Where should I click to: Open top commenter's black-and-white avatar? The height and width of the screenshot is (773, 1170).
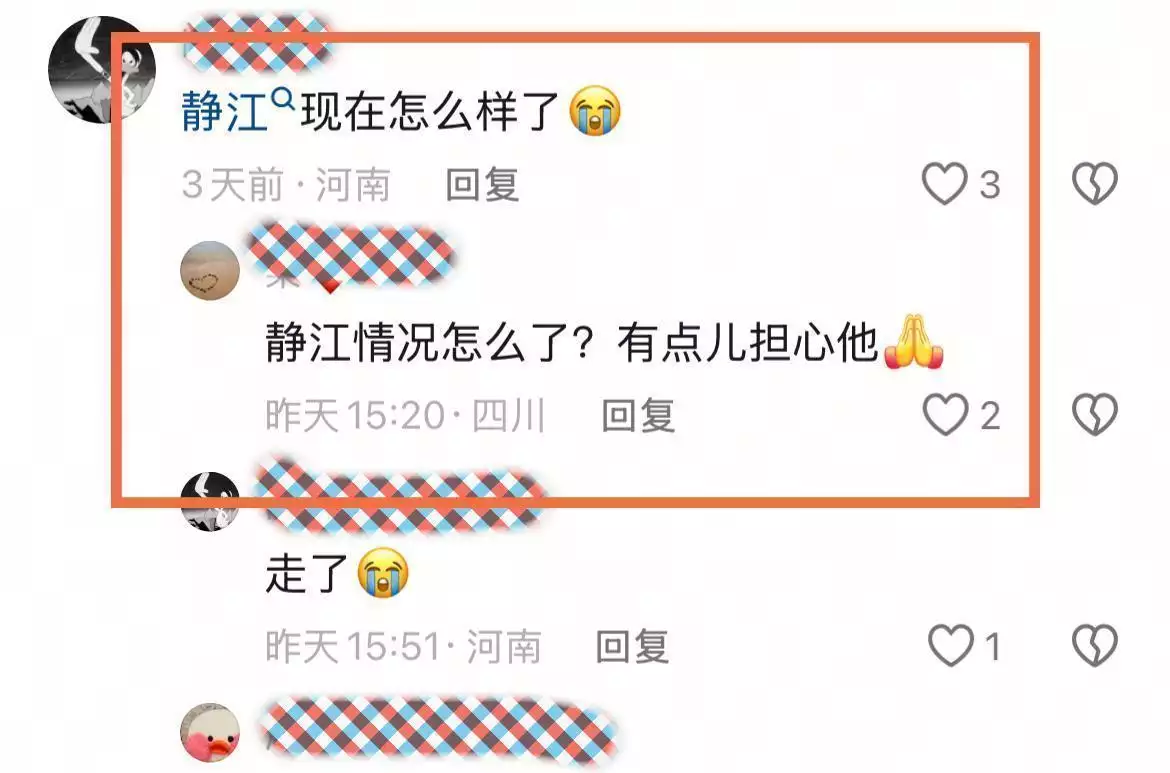pyautogui.click(x=101, y=69)
